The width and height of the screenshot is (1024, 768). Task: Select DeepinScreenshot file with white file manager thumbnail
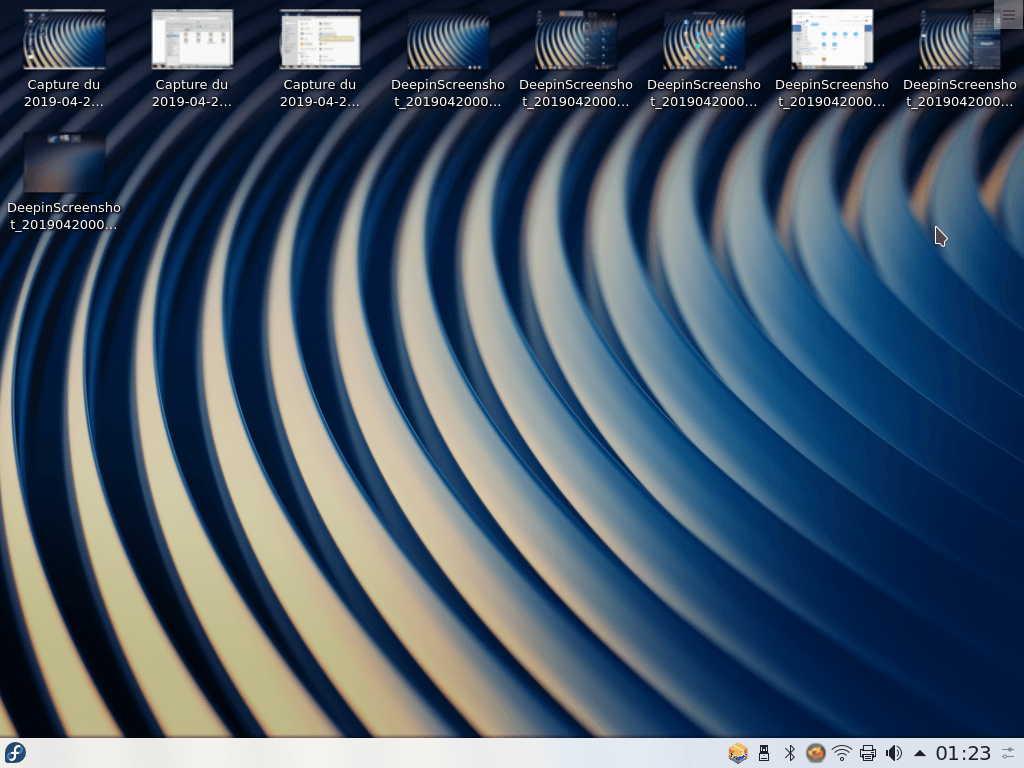(832, 59)
